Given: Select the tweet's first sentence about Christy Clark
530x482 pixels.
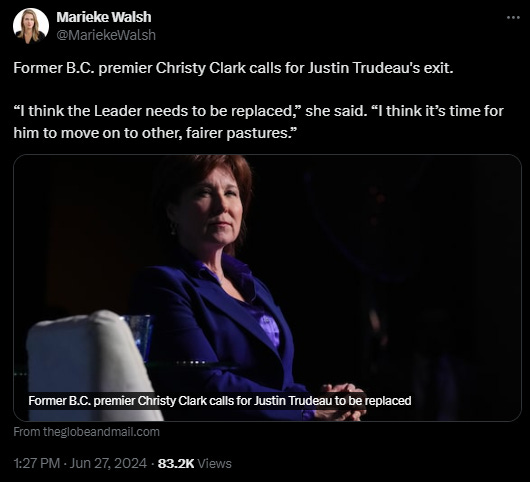Looking at the screenshot, I should click(x=233, y=68).
